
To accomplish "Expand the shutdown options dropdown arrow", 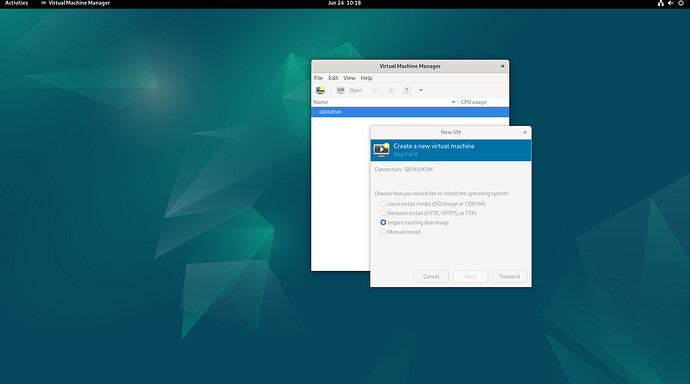I will click(421, 90).
